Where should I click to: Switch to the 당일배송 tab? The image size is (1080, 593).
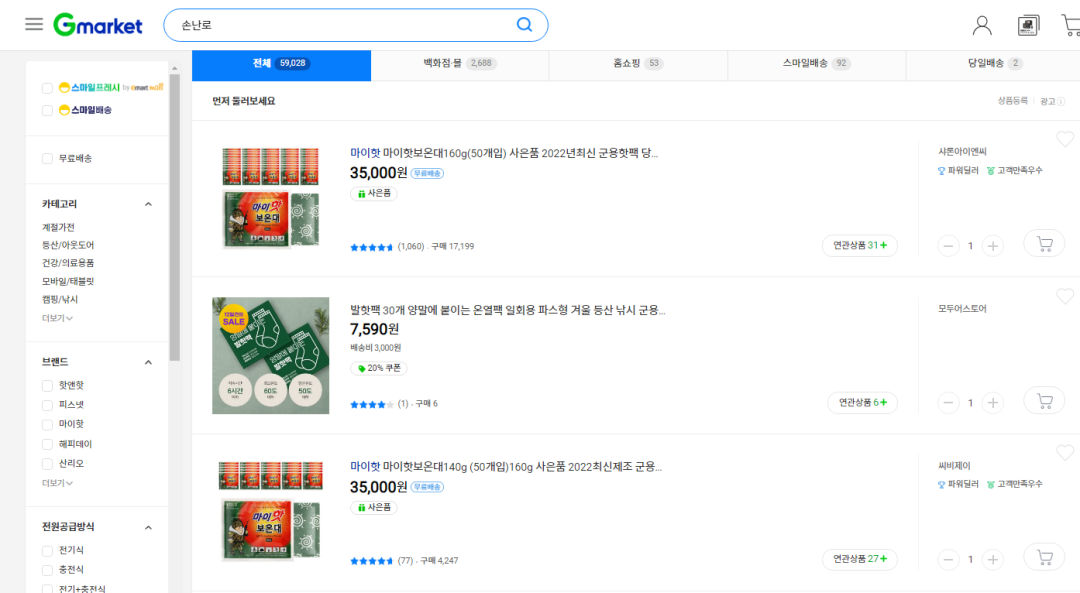pos(993,65)
